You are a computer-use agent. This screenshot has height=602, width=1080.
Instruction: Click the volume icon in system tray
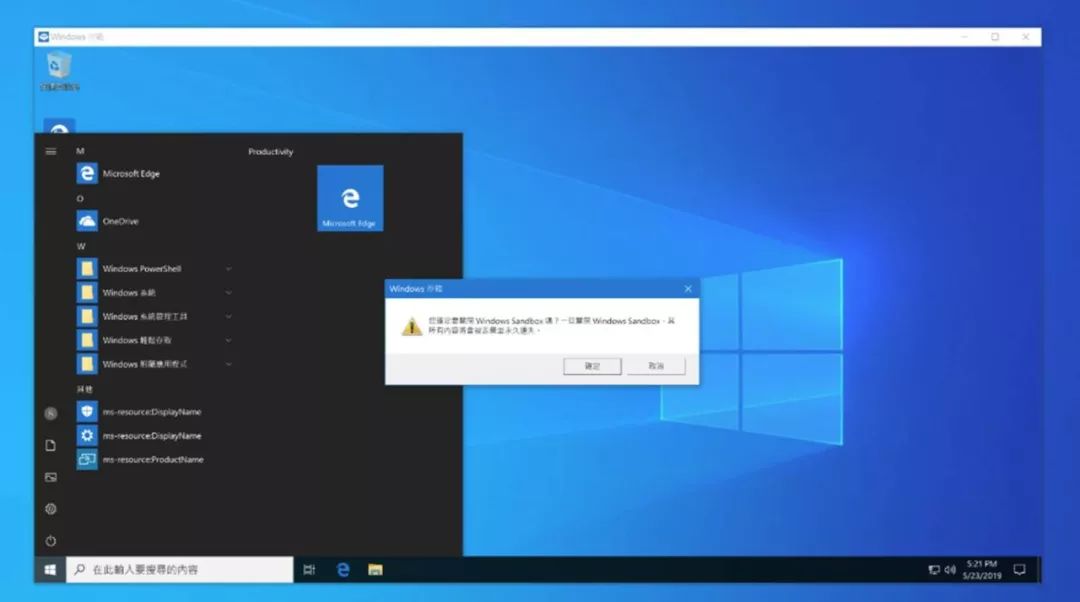pos(951,570)
